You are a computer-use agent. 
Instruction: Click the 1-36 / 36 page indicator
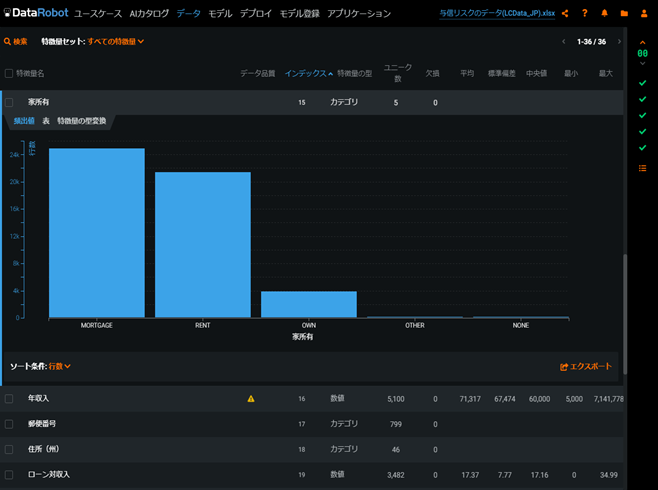[x=591, y=42]
